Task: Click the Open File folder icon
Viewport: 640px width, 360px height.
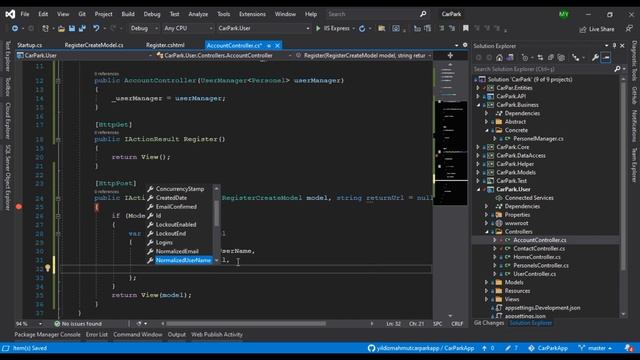Action: pos(61,29)
